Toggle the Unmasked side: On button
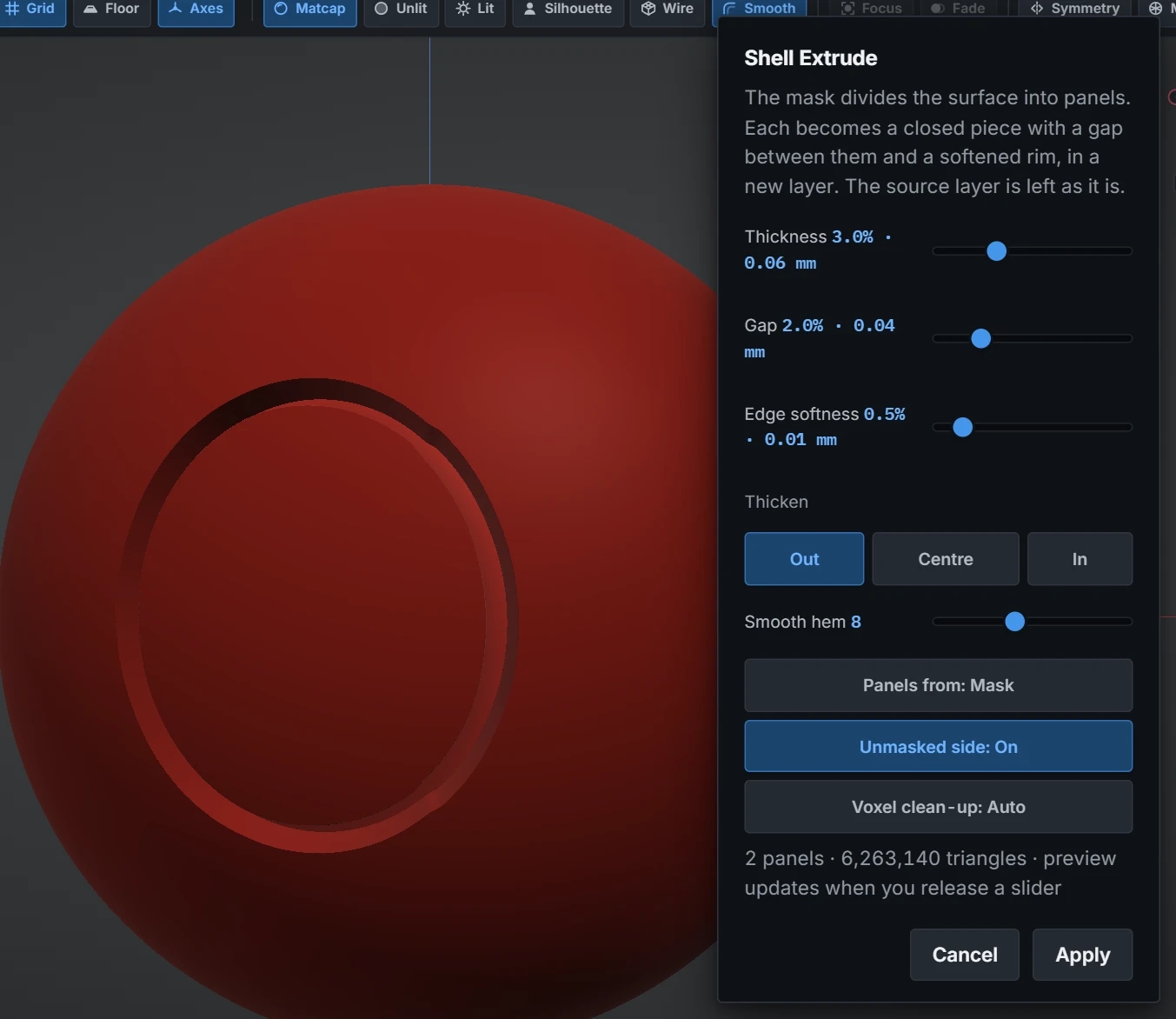The height and width of the screenshot is (1019, 1176). coord(939,747)
